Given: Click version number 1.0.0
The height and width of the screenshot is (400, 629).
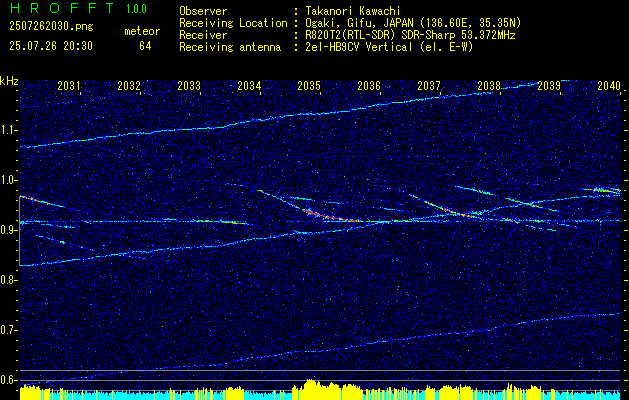Looking at the screenshot, I should point(136,8).
